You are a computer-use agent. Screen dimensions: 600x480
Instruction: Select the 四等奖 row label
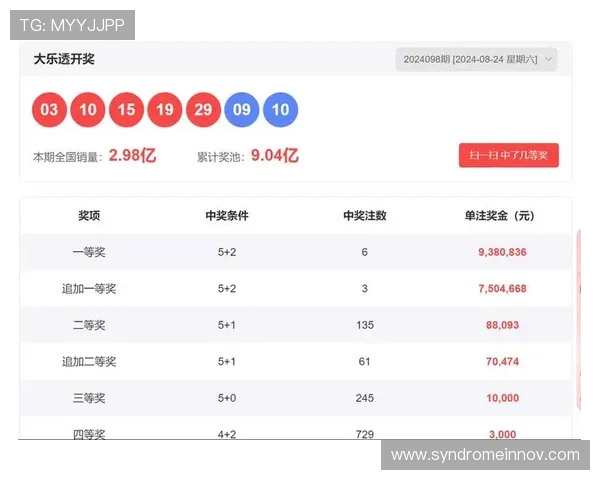coord(89,434)
